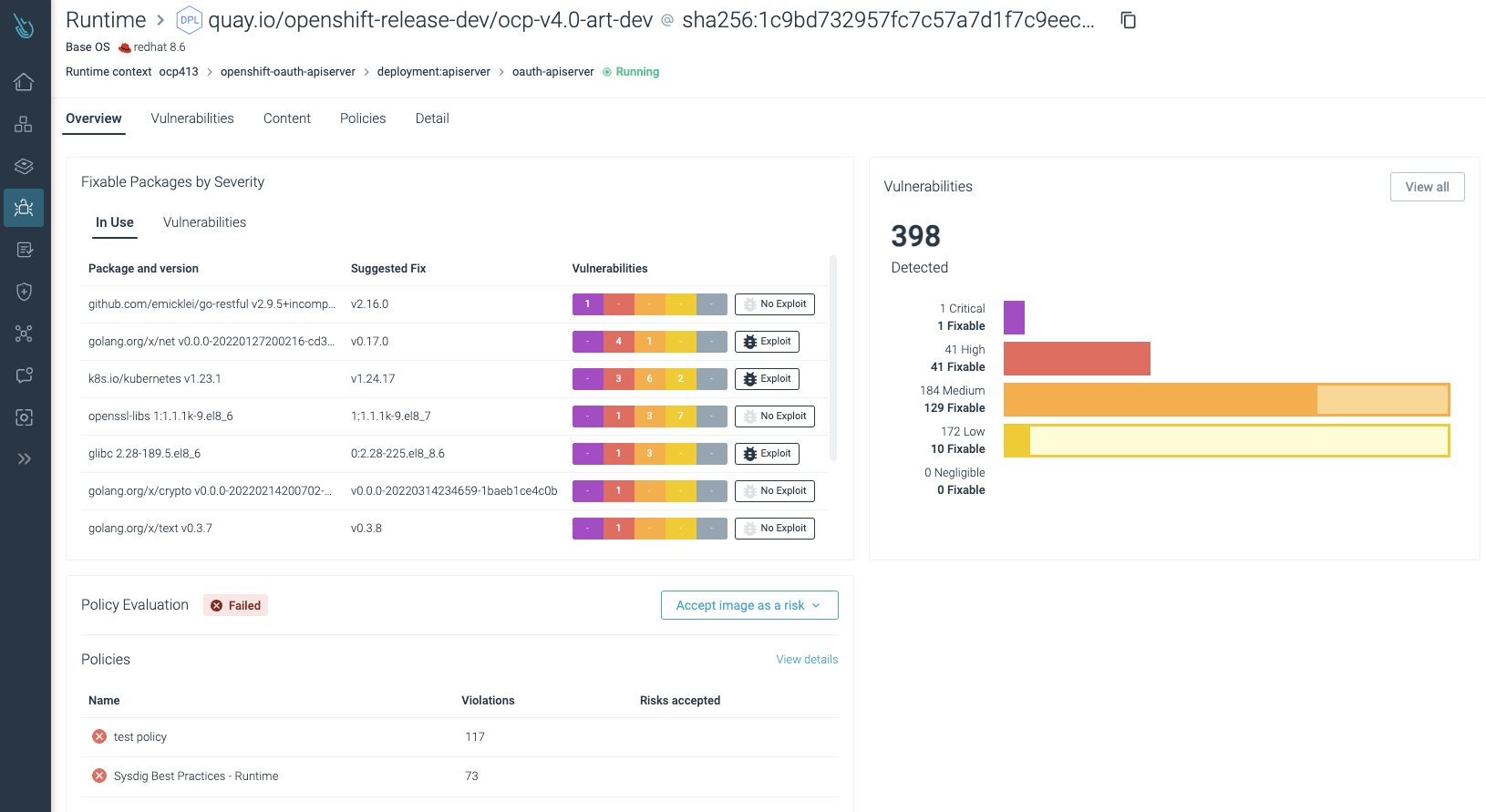Open the Policies tab
1486x812 pixels.
click(363, 118)
